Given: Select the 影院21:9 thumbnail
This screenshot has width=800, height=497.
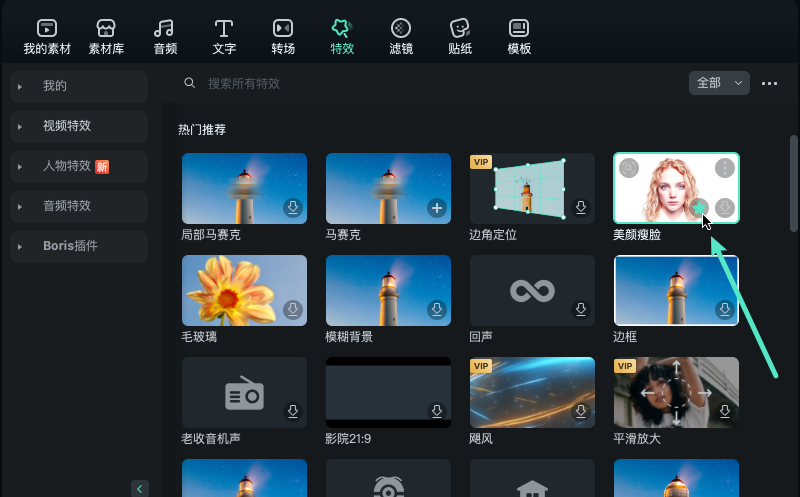Looking at the screenshot, I should coord(388,392).
